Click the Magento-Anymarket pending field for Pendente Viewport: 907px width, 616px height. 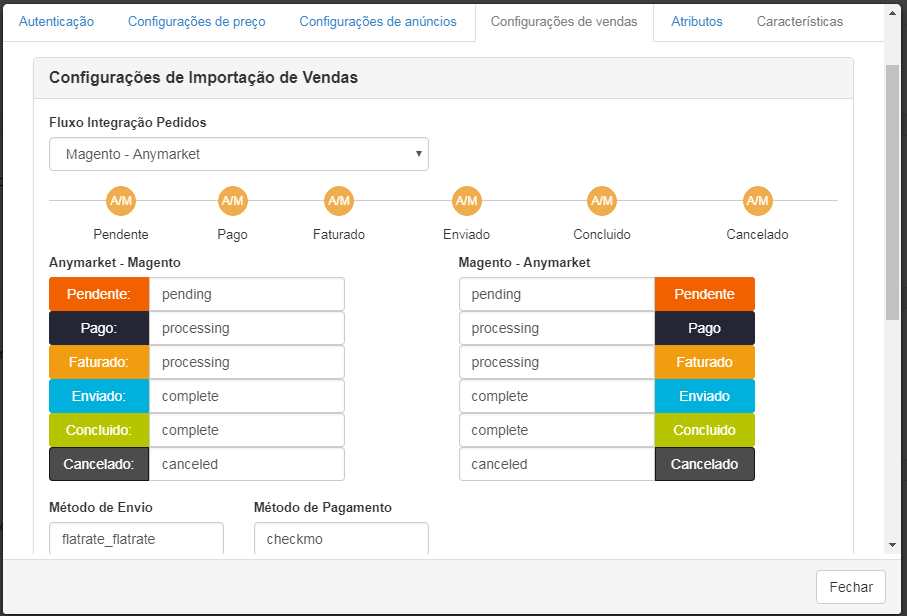click(x=557, y=294)
